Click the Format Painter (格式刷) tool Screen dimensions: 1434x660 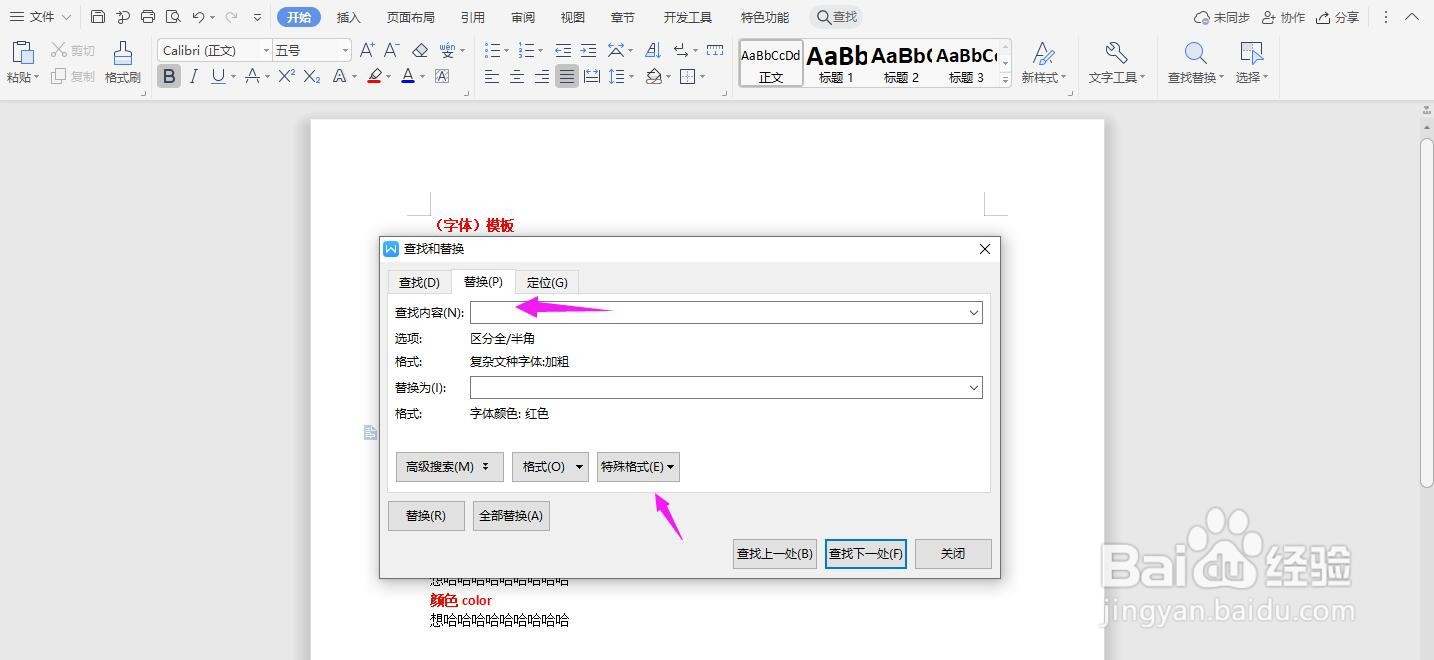click(123, 62)
